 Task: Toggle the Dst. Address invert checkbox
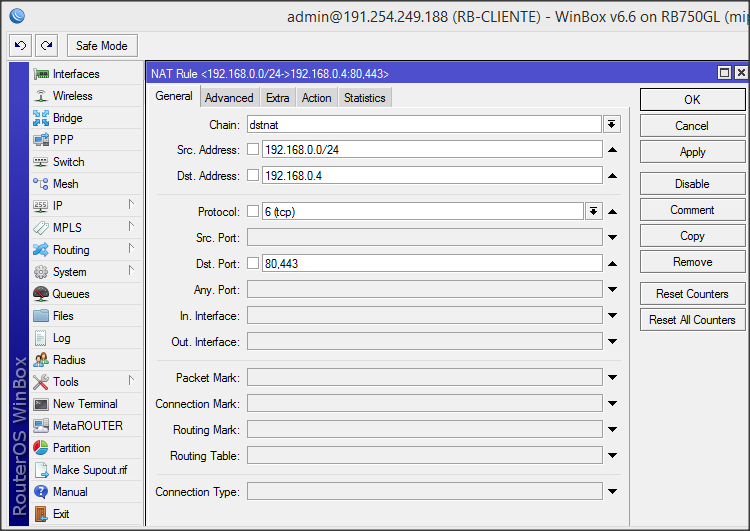(253, 175)
